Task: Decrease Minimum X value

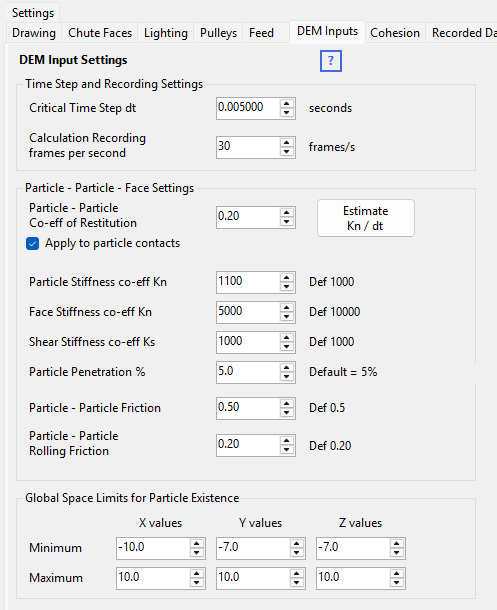Action: 197,553
